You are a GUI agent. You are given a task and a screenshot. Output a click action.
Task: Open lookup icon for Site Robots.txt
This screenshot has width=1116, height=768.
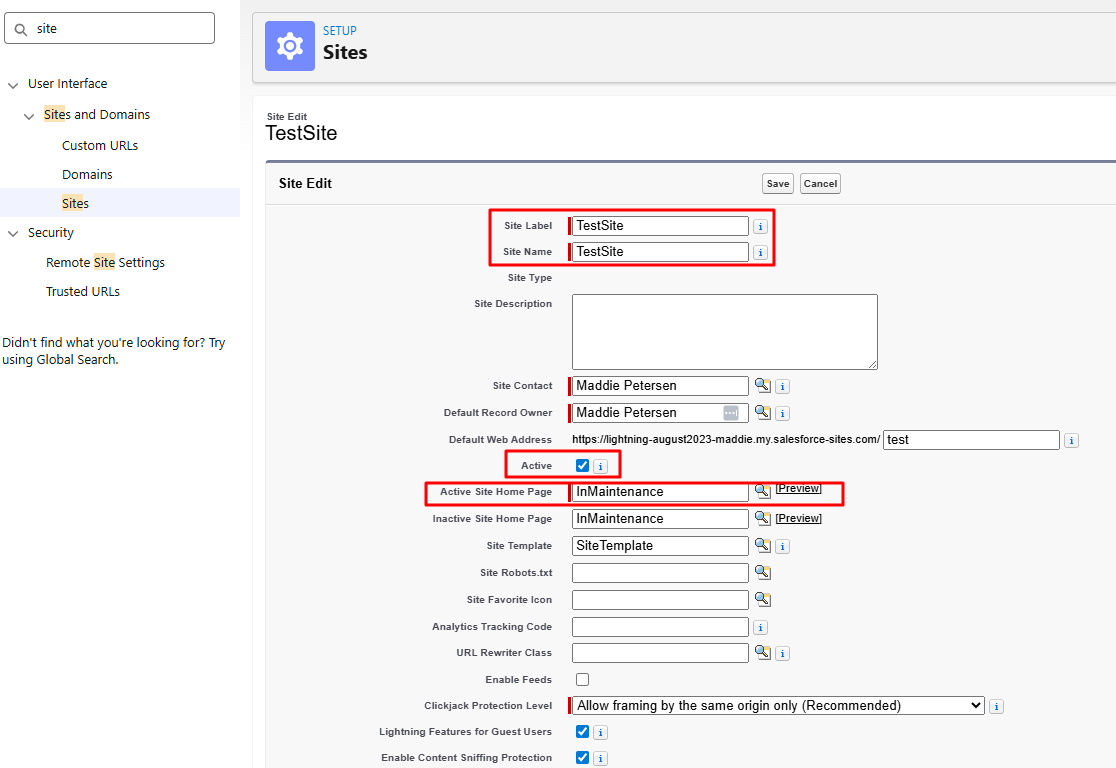coord(762,572)
